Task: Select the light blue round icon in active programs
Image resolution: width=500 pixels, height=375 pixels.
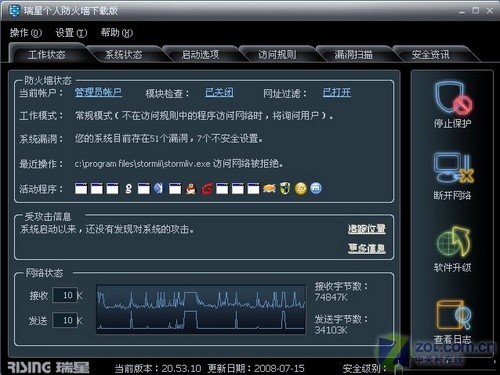Action: coord(316,188)
